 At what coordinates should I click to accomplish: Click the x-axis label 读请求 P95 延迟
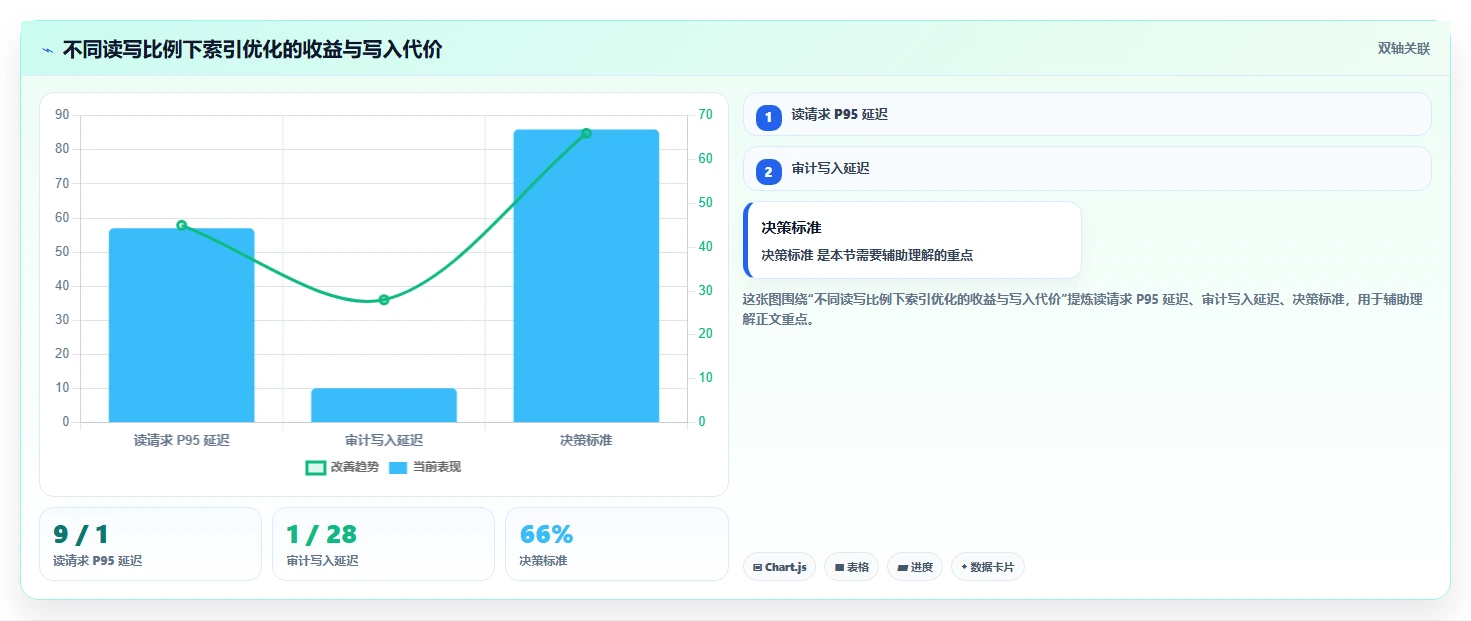[182, 440]
